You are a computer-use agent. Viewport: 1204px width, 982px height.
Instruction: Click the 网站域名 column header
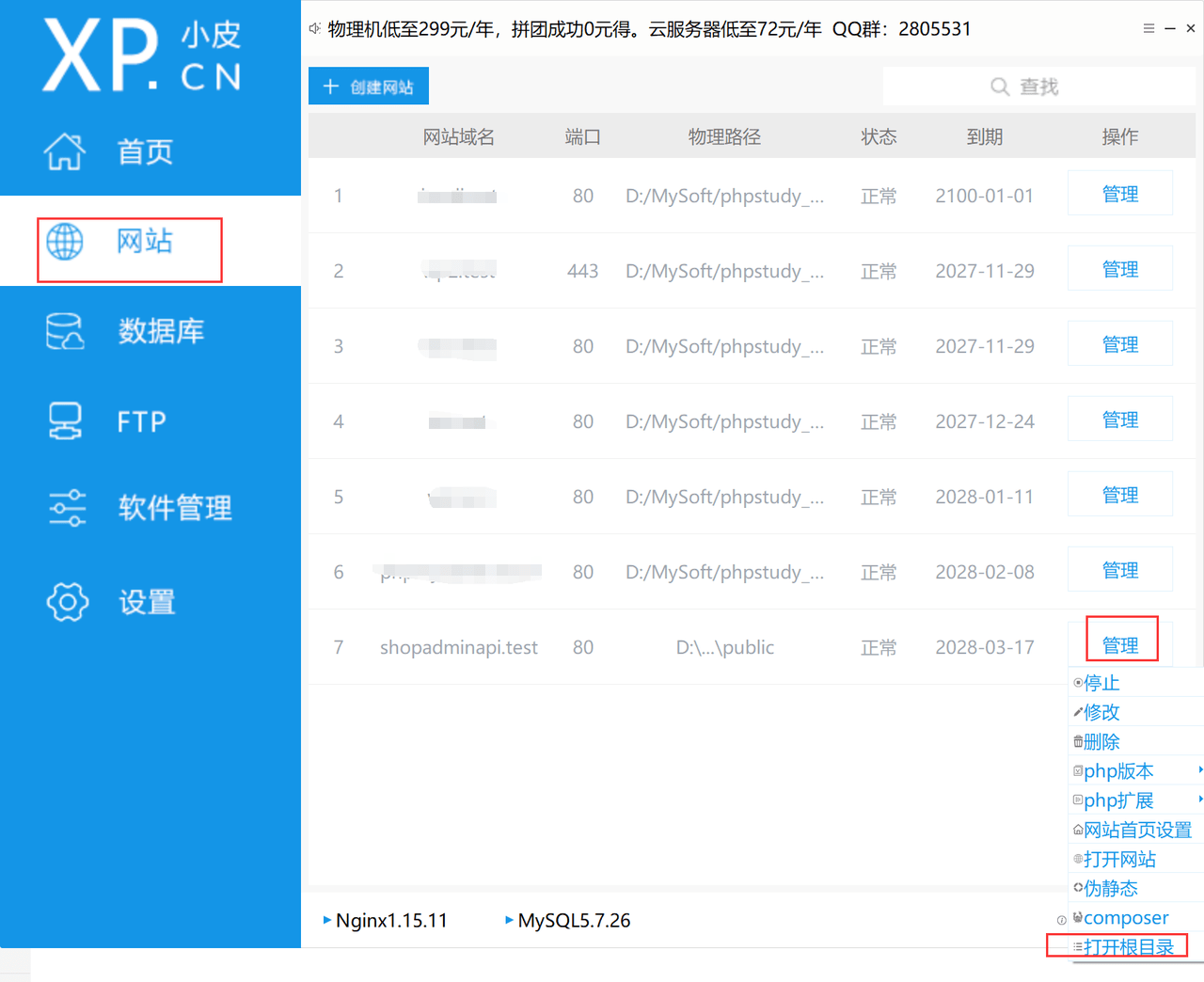pos(458,137)
